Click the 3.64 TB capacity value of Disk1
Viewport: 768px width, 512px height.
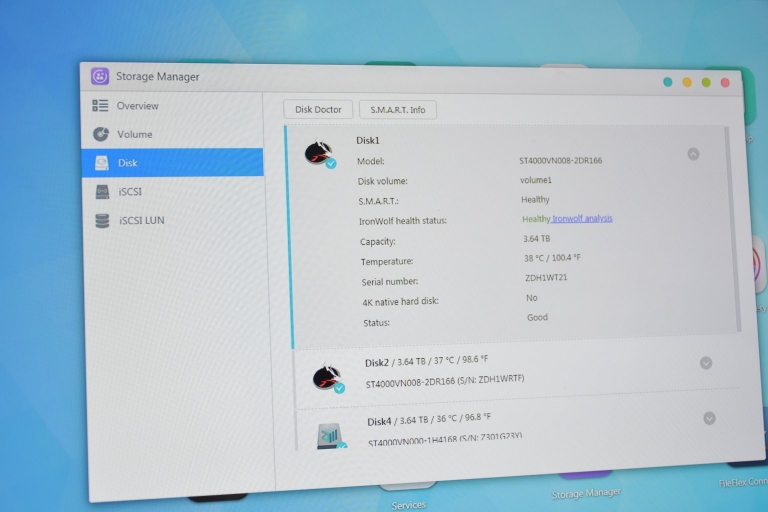(x=536, y=239)
